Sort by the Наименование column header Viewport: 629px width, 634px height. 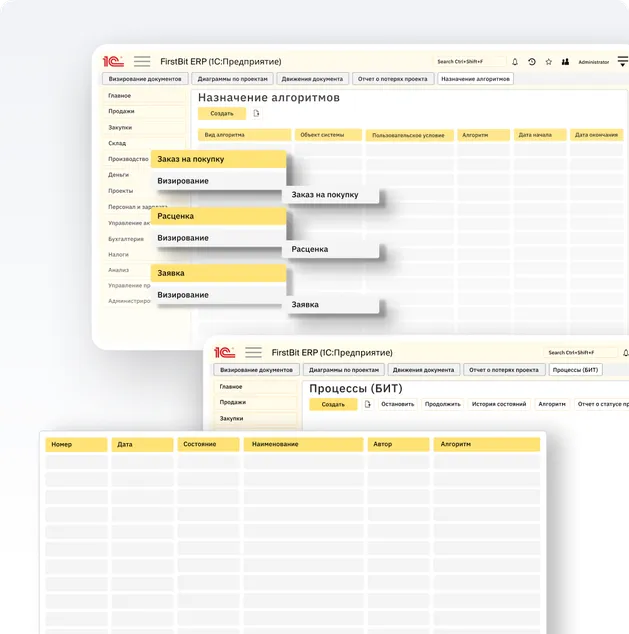click(x=303, y=444)
